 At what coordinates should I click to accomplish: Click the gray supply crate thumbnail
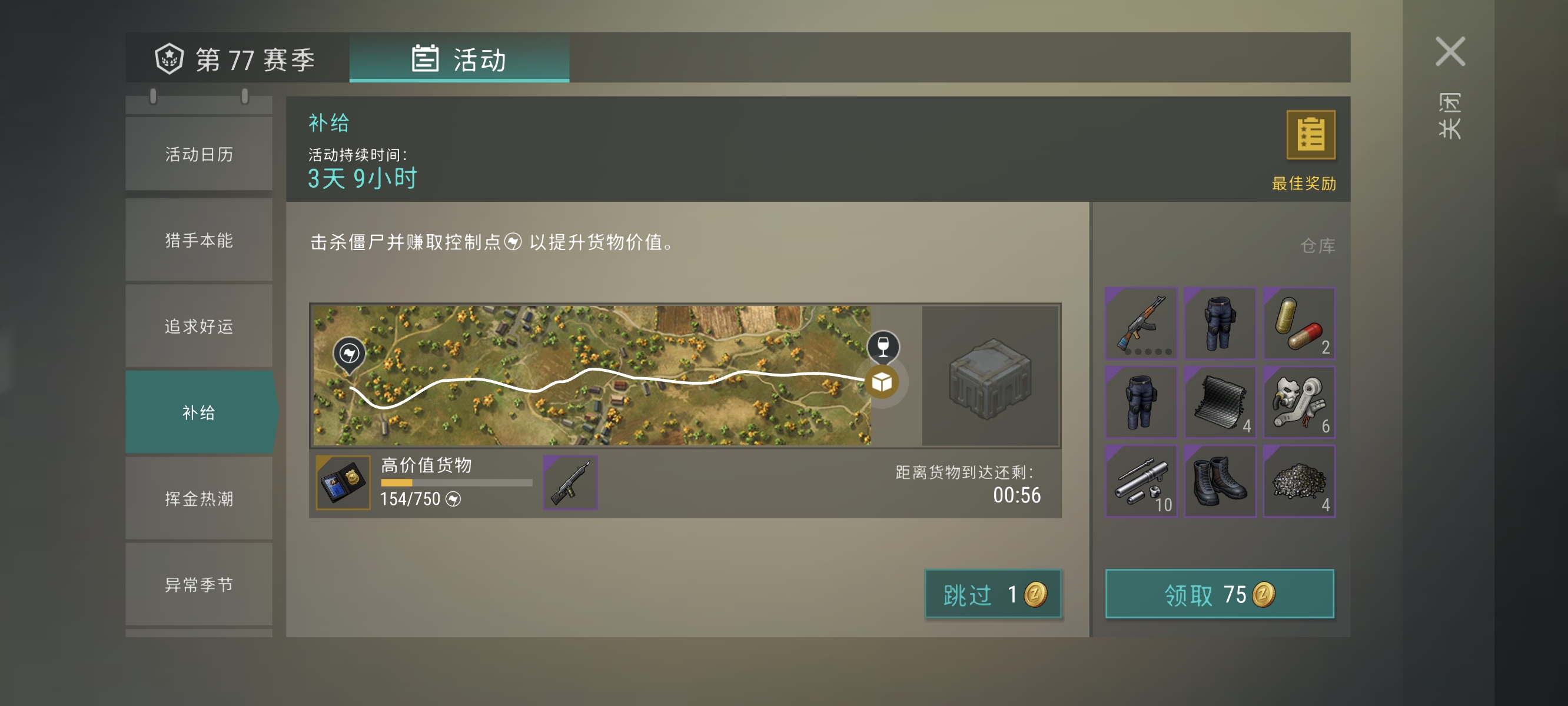click(990, 376)
